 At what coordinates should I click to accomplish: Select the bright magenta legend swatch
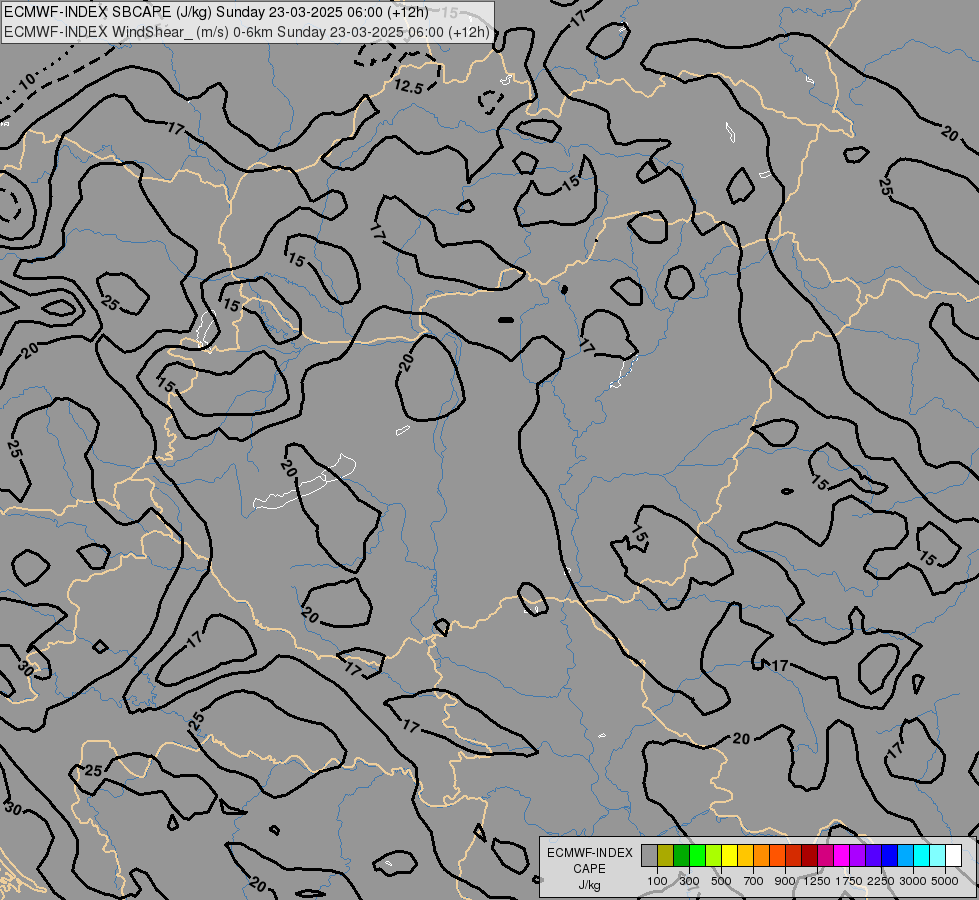[x=841, y=856]
